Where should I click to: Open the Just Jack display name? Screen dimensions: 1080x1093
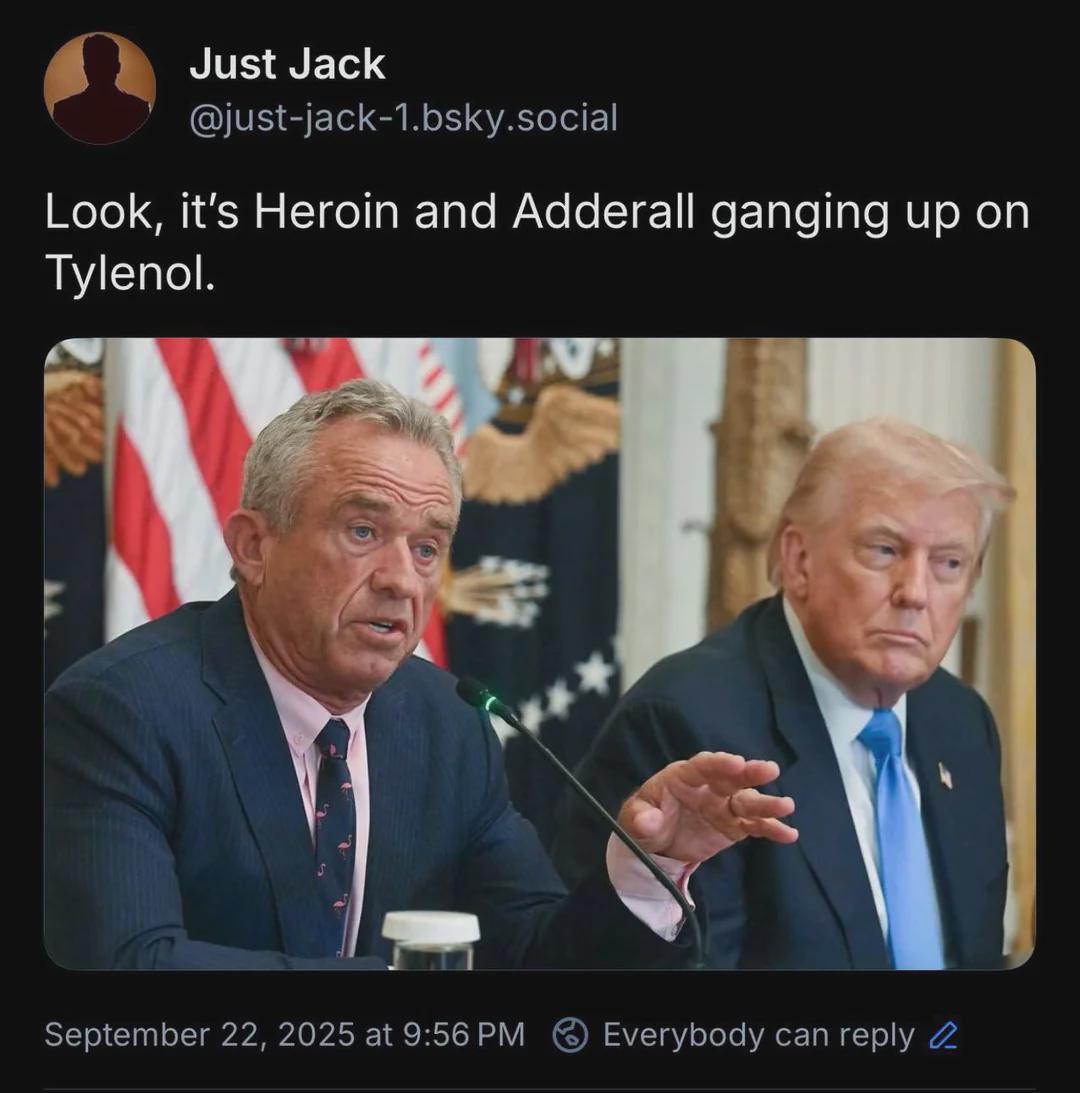(287, 64)
